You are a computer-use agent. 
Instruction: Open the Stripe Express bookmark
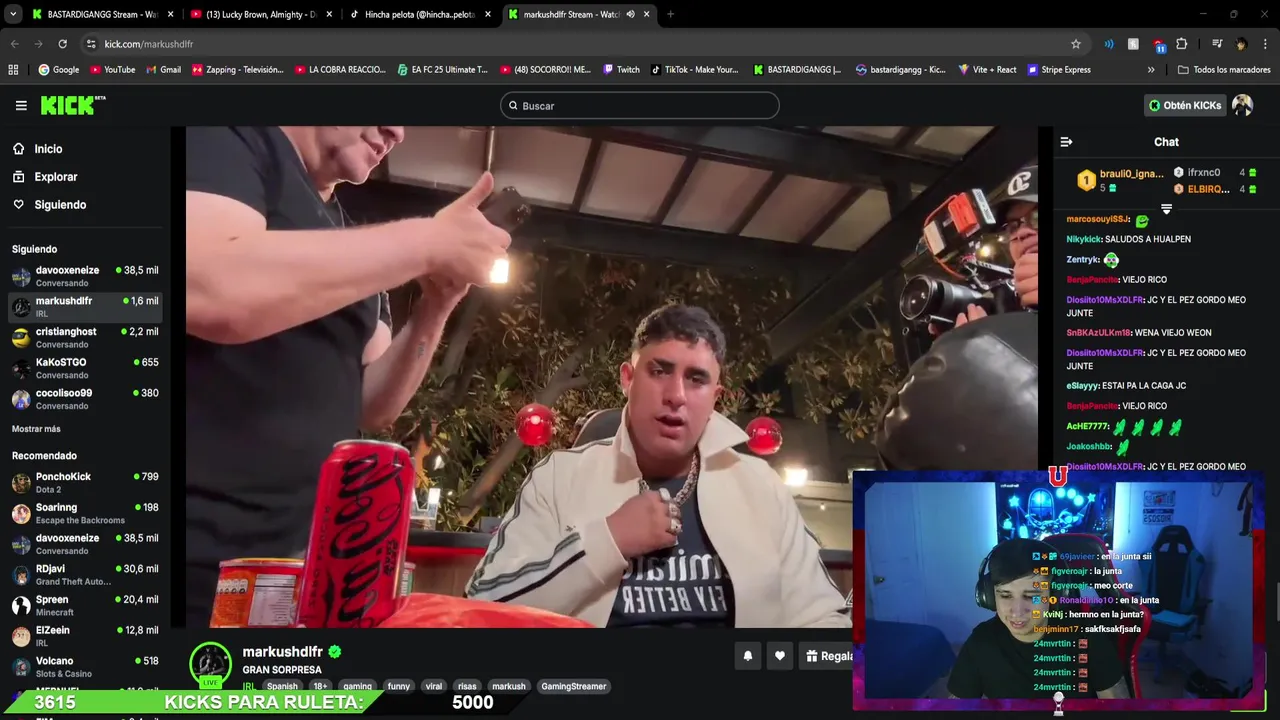pyautogui.click(x=1059, y=70)
